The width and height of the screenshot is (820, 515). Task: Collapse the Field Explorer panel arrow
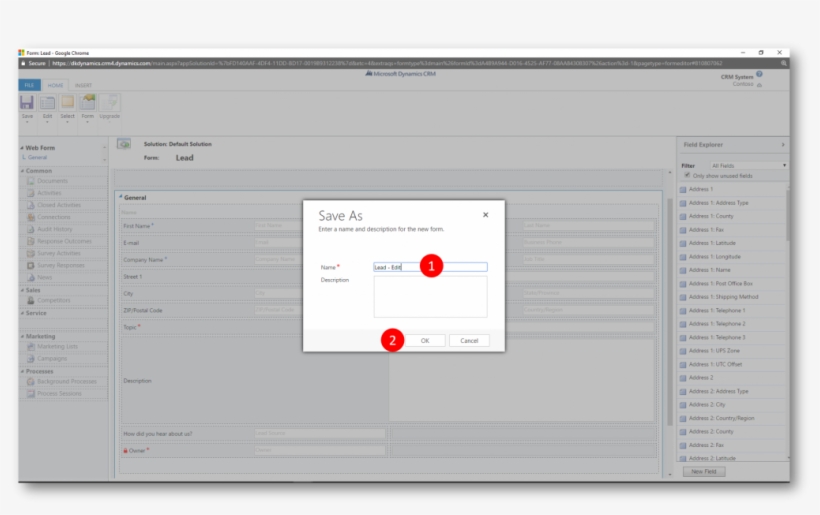click(783, 144)
